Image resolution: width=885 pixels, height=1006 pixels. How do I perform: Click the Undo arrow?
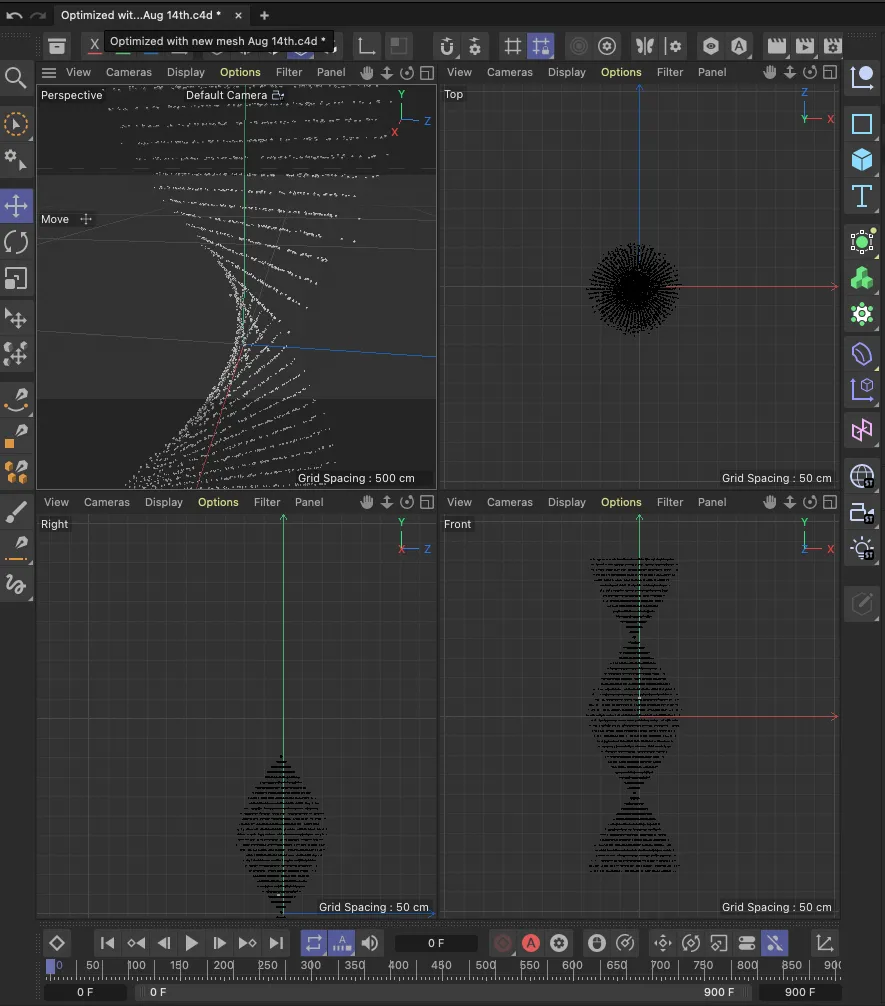[x=14, y=15]
